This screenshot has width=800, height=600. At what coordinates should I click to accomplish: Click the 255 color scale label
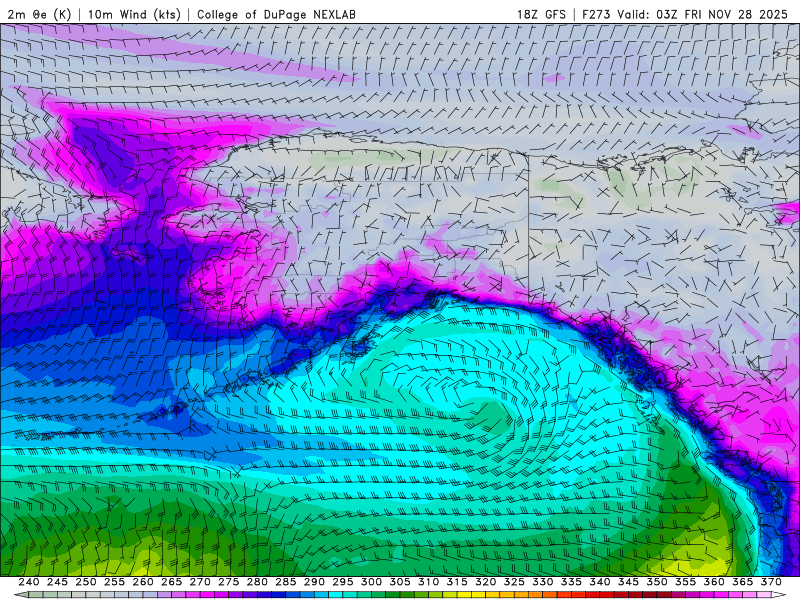114,582
